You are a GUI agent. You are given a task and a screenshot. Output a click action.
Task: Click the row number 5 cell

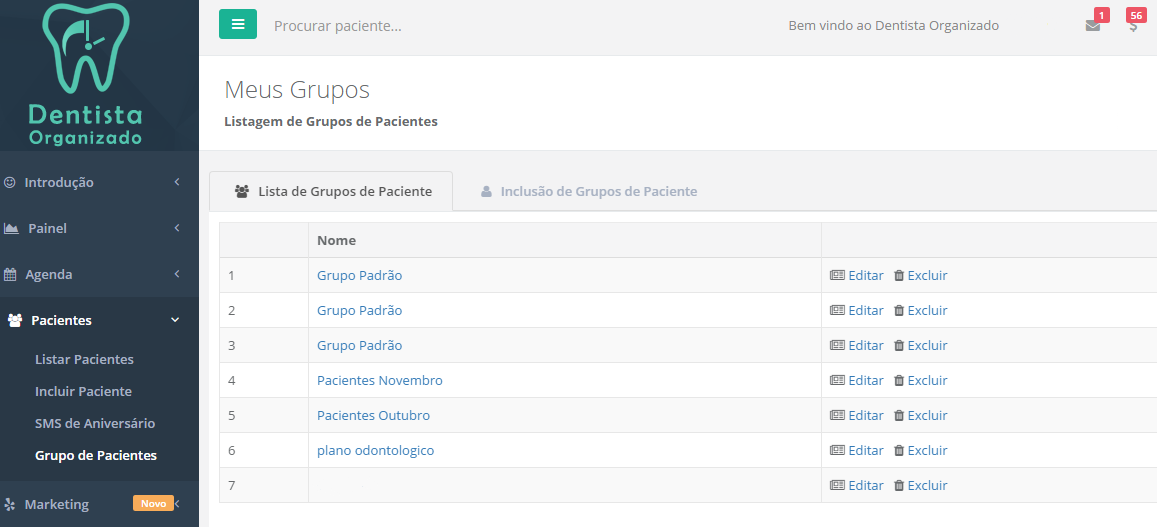coord(264,416)
